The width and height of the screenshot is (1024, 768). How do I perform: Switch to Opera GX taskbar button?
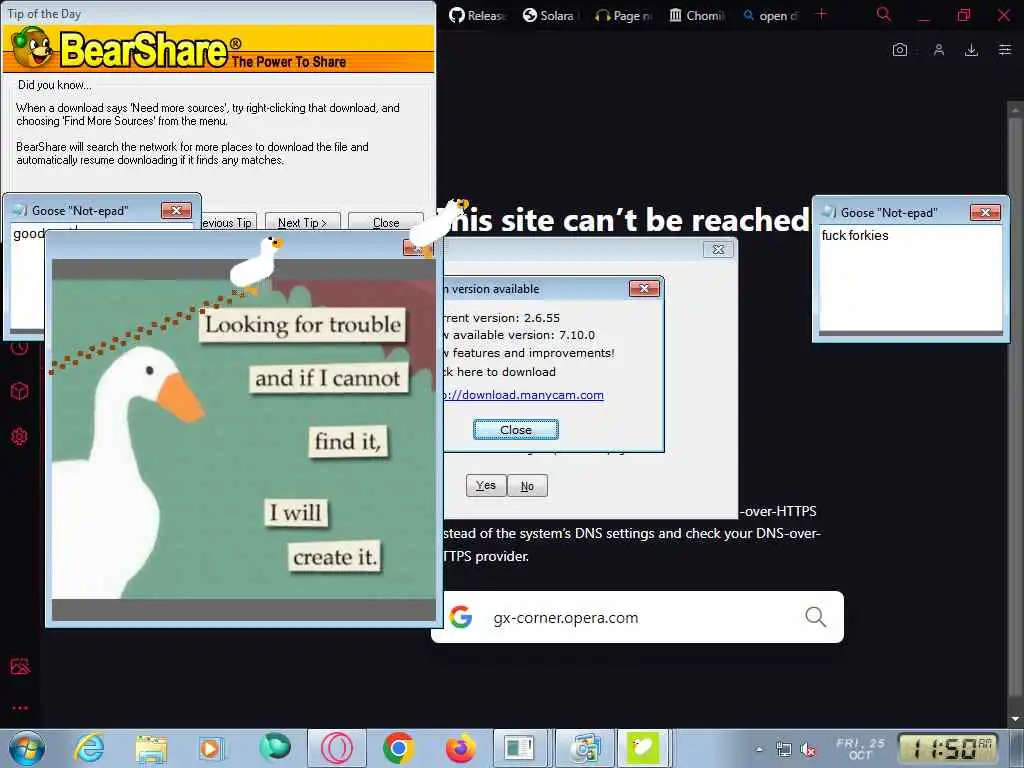pos(337,748)
